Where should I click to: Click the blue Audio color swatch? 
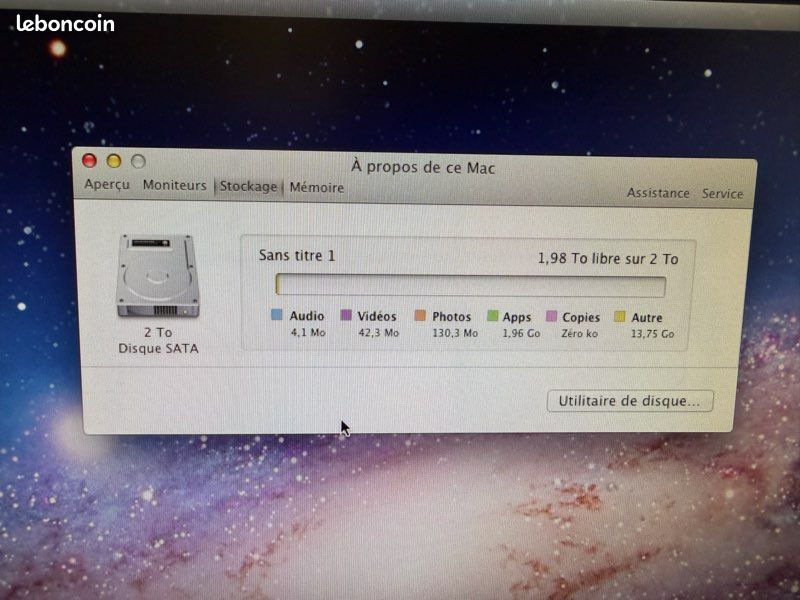[x=277, y=314]
